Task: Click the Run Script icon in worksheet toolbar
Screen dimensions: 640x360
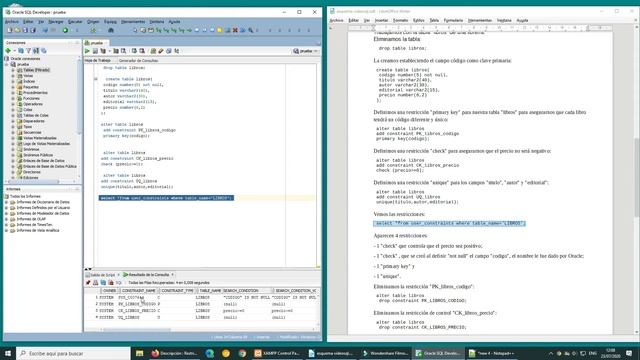Action: click(x=95, y=51)
